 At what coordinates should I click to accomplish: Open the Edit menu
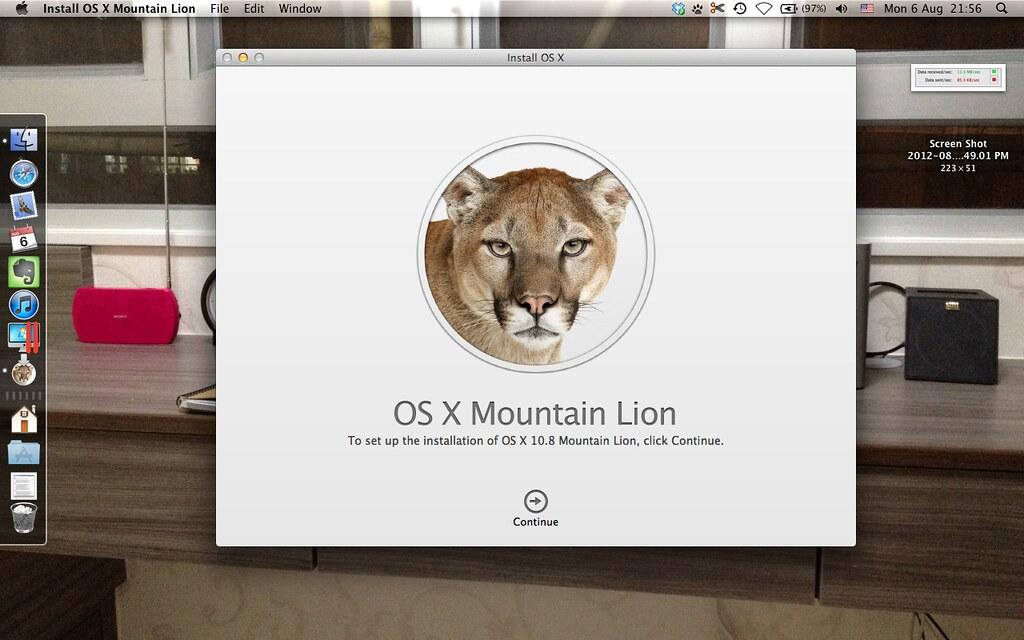click(254, 9)
